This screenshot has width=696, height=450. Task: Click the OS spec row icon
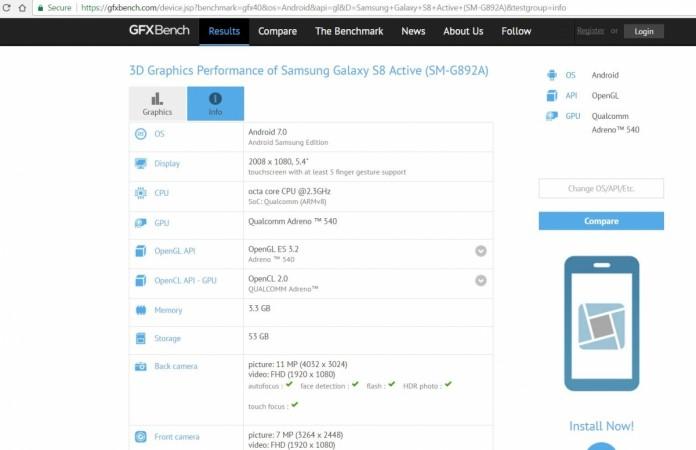pos(140,134)
